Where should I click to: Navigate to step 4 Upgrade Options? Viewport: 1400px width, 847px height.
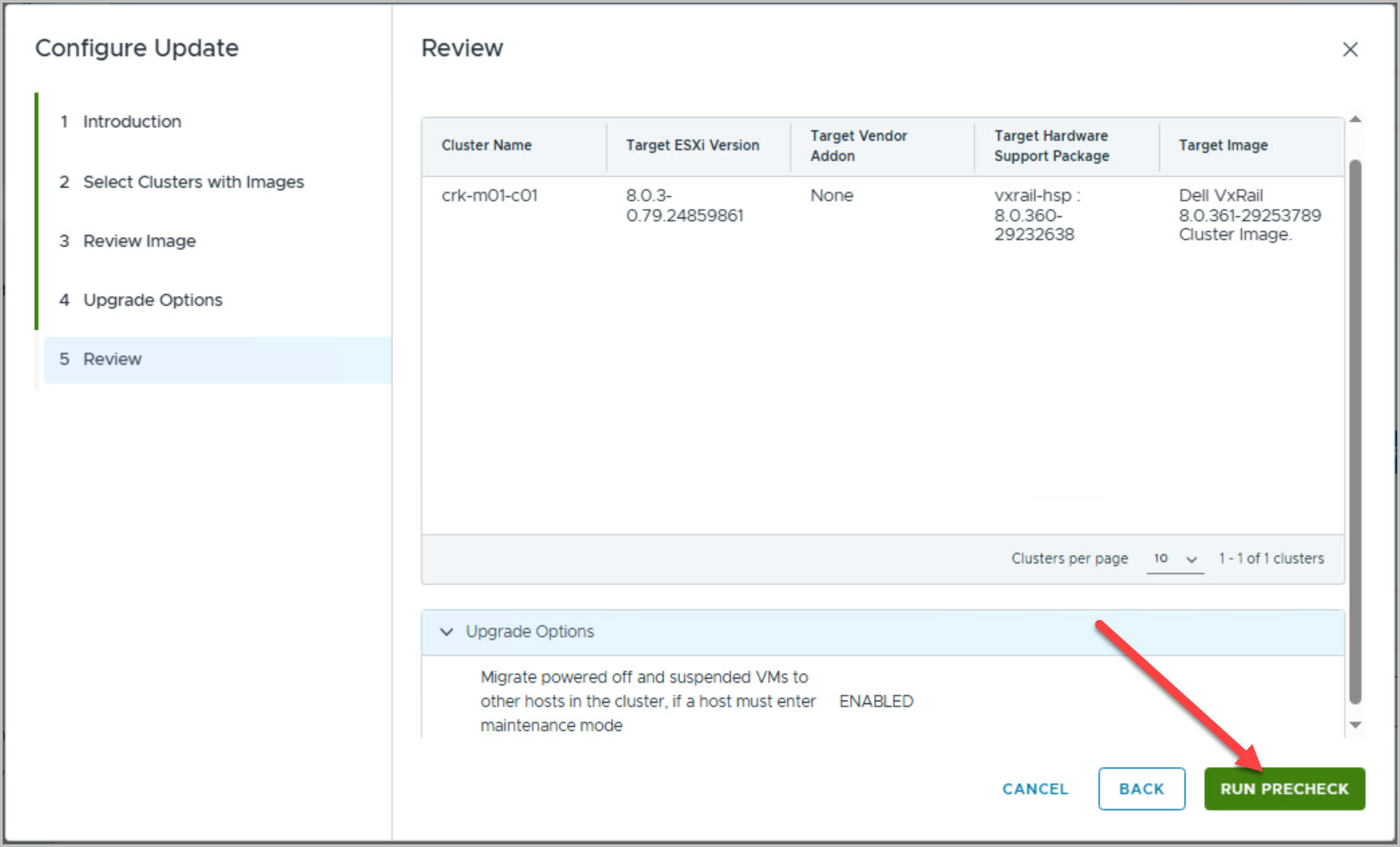coord(152,300)
